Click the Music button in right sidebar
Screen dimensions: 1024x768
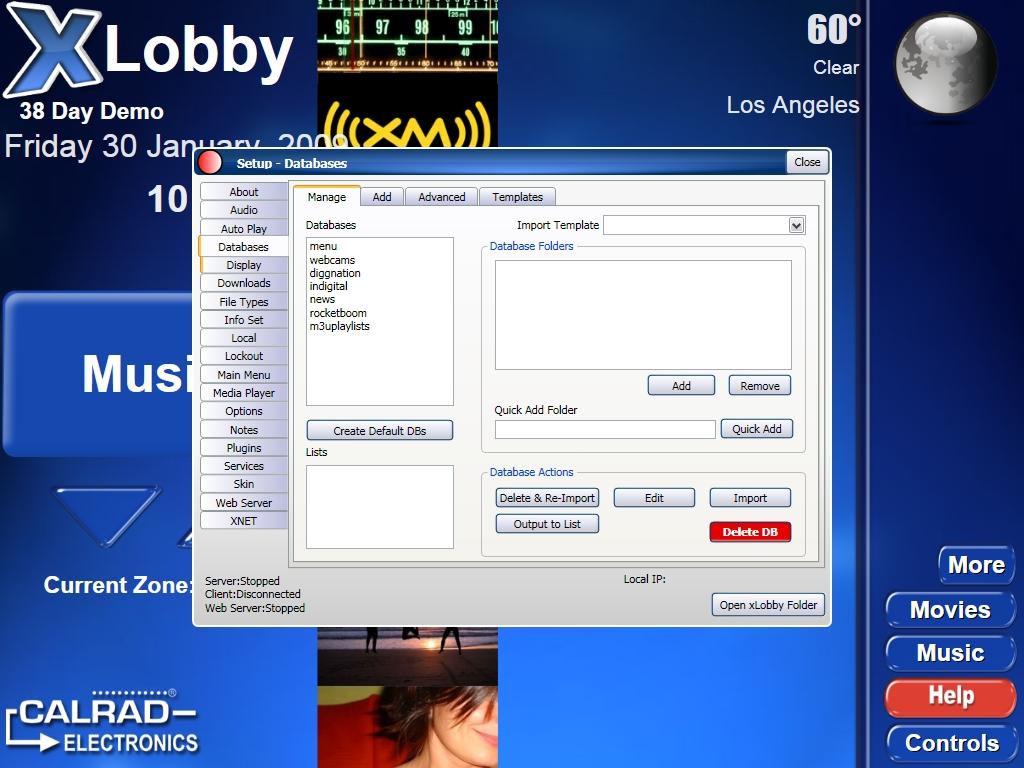tap(950, 652)
